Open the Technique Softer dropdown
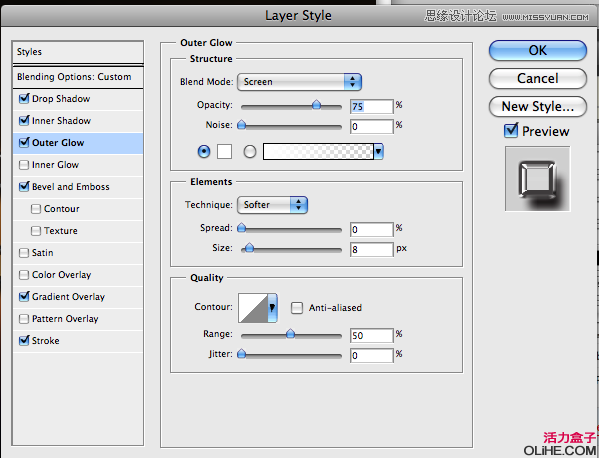The height and width of the screenshot is (458, 599). click(x=272, y=205)
